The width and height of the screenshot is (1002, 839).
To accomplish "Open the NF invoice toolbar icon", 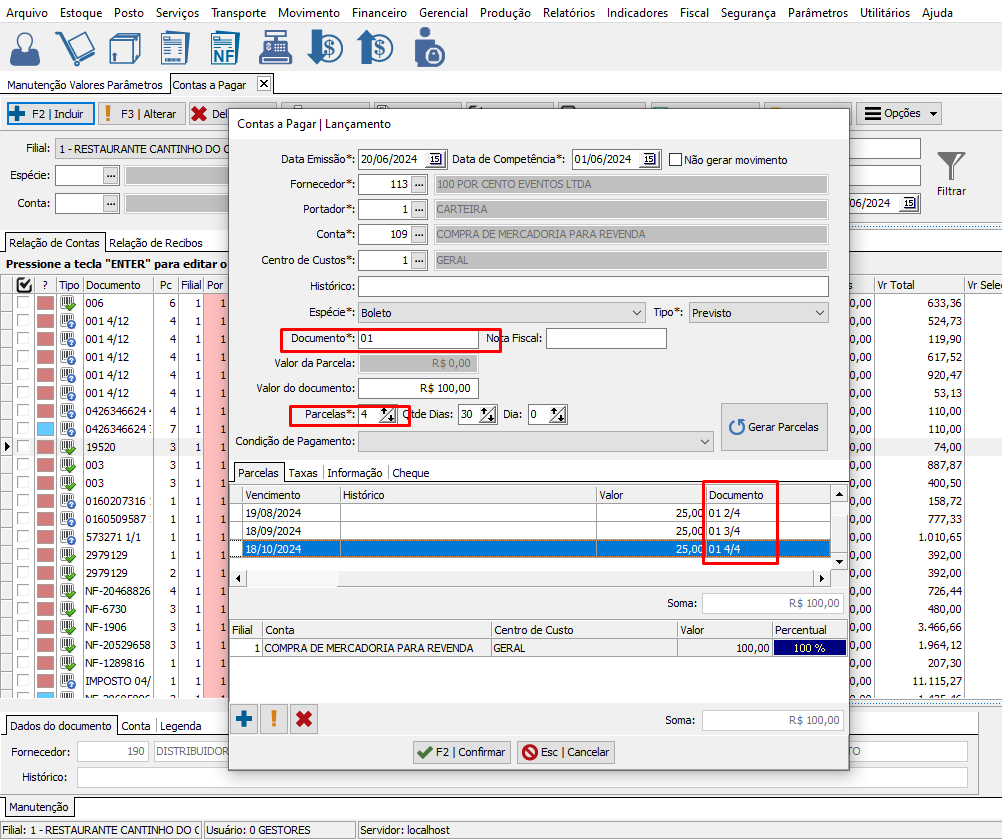I will 224,47.
